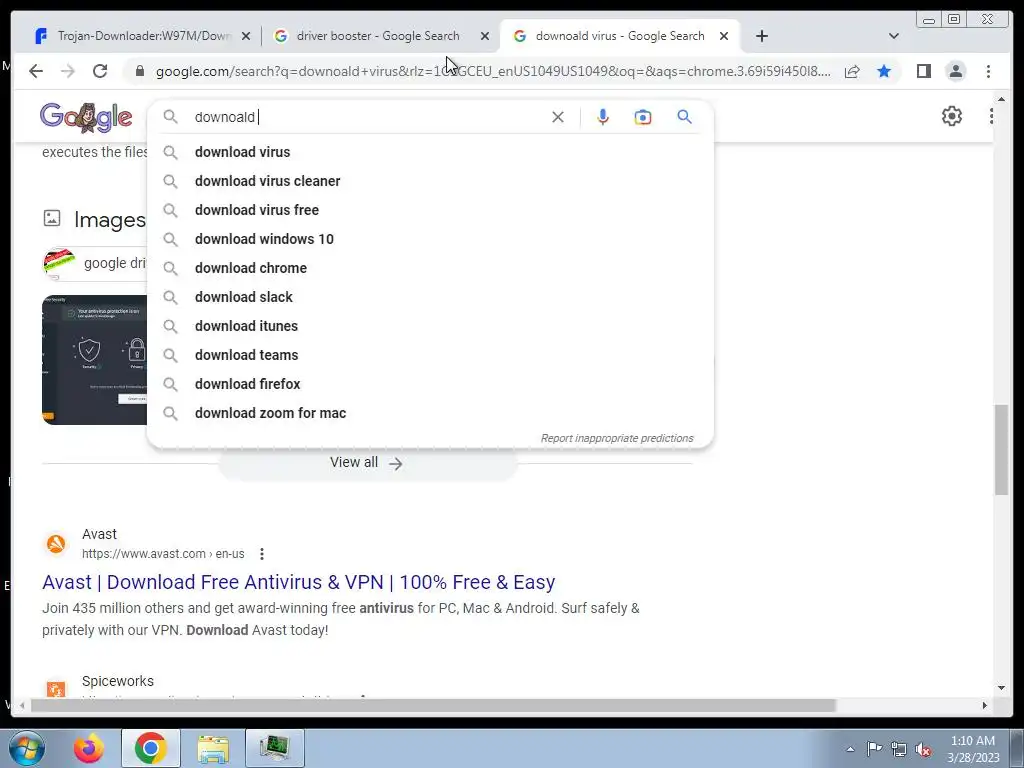Image resolution: width=1024 pixels, height=768 pixels.
Task: Open Chrome's three-dot menu
Action: pos(988,71)
